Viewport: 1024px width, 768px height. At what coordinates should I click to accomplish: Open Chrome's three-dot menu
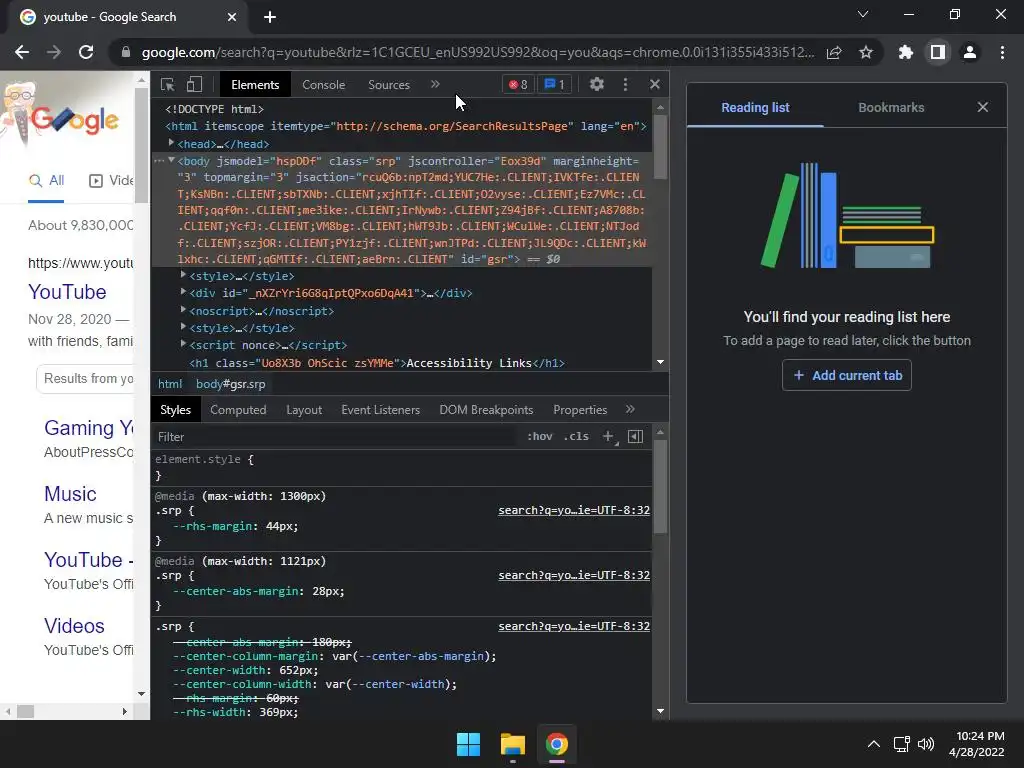click(x=1002, y=52)
